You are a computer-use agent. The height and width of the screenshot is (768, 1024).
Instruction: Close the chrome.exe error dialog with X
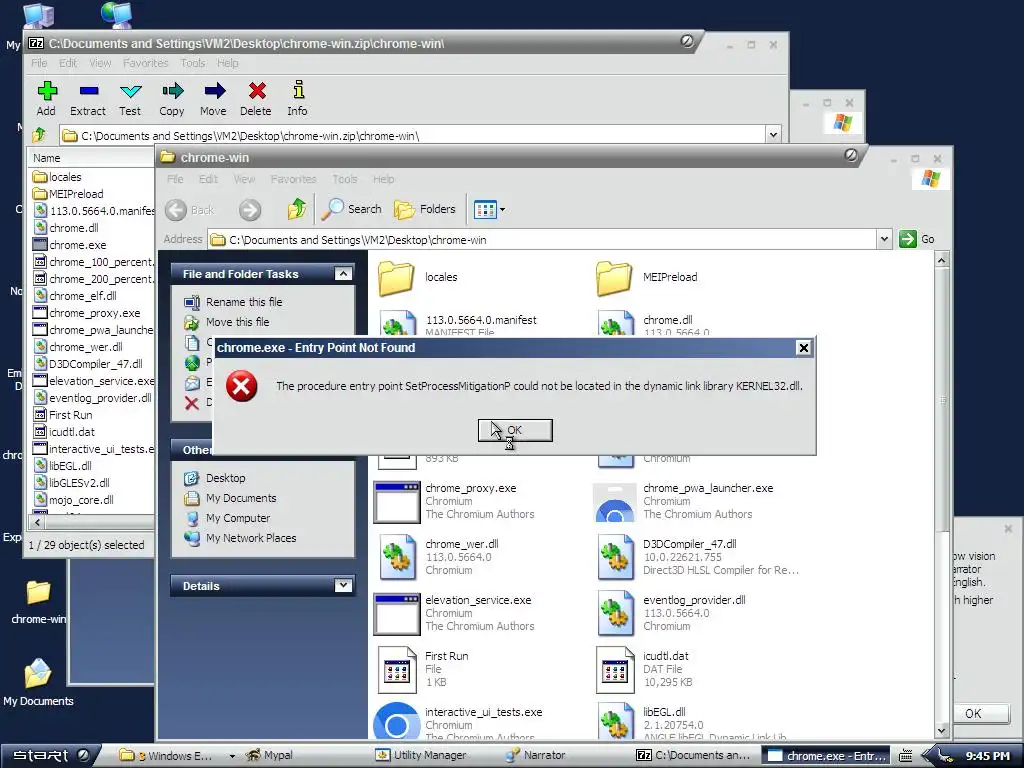[x=804, y=348]
